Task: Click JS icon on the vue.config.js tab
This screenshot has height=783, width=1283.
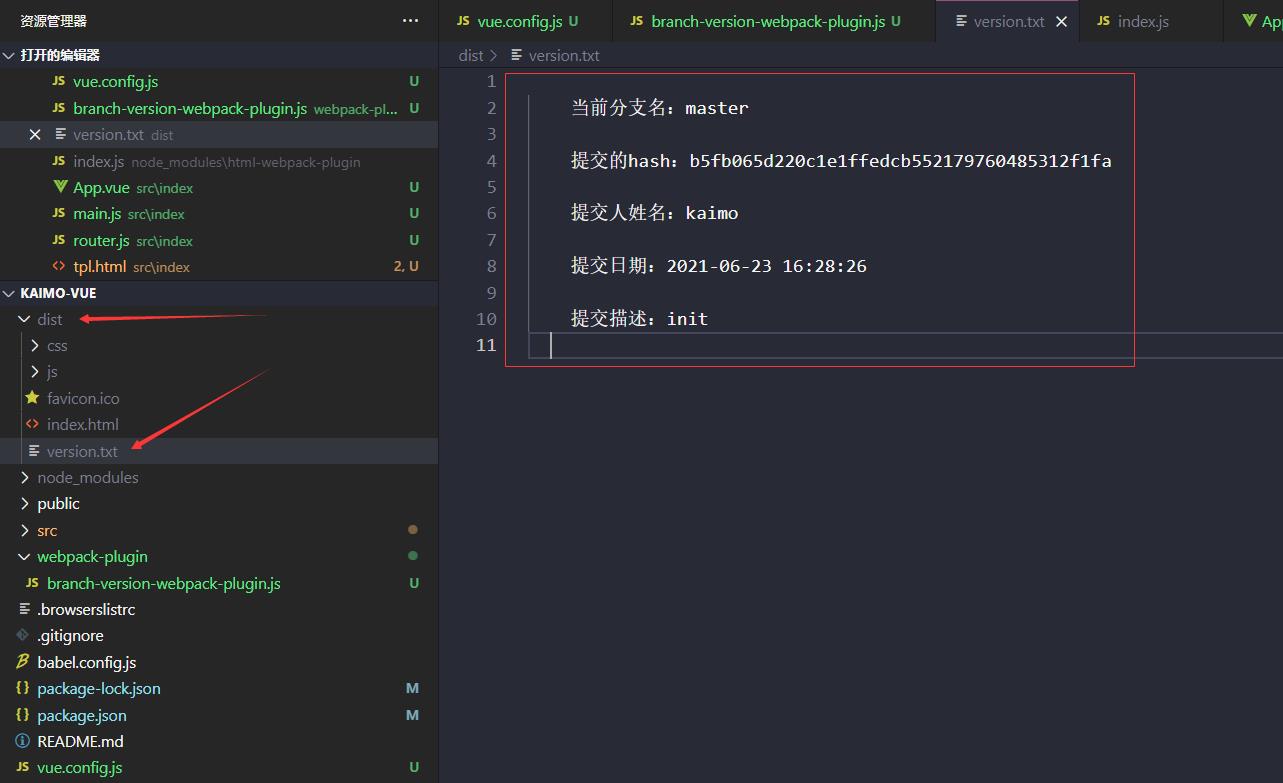Action: pos(462,21)
